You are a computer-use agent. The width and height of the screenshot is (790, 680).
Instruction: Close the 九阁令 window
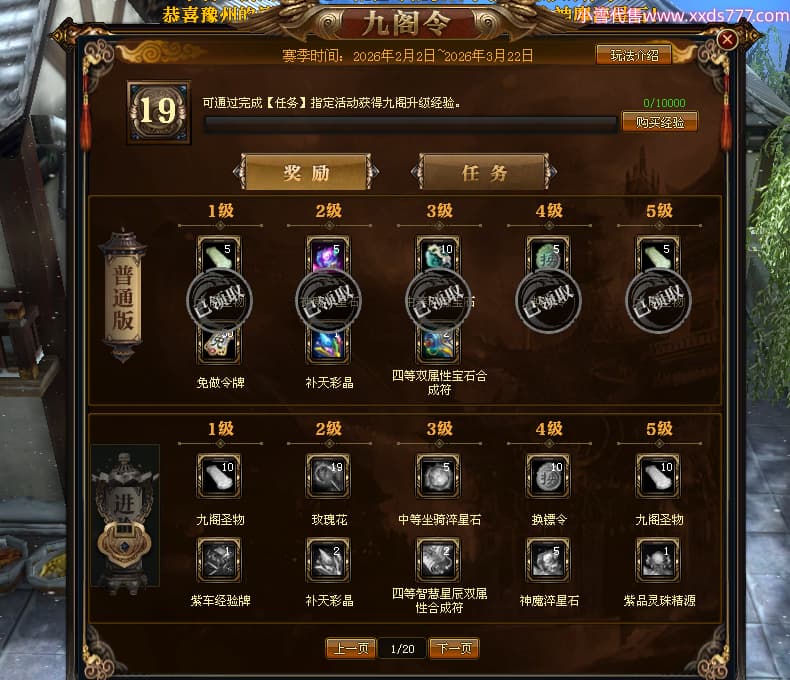click(x=727, y=39)
